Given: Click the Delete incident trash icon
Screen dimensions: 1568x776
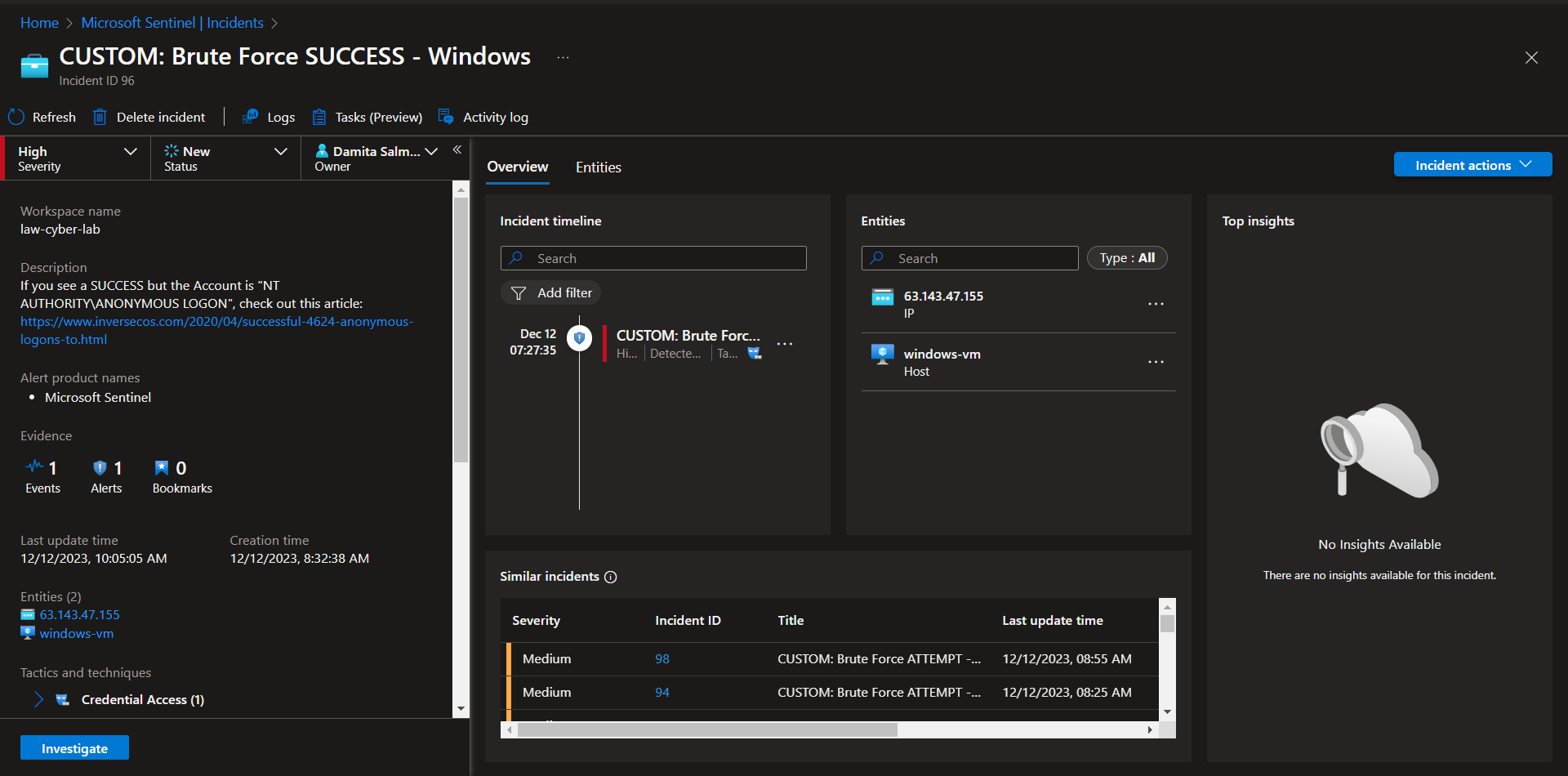Looking at the screenshot, I should tap(100, 117).
